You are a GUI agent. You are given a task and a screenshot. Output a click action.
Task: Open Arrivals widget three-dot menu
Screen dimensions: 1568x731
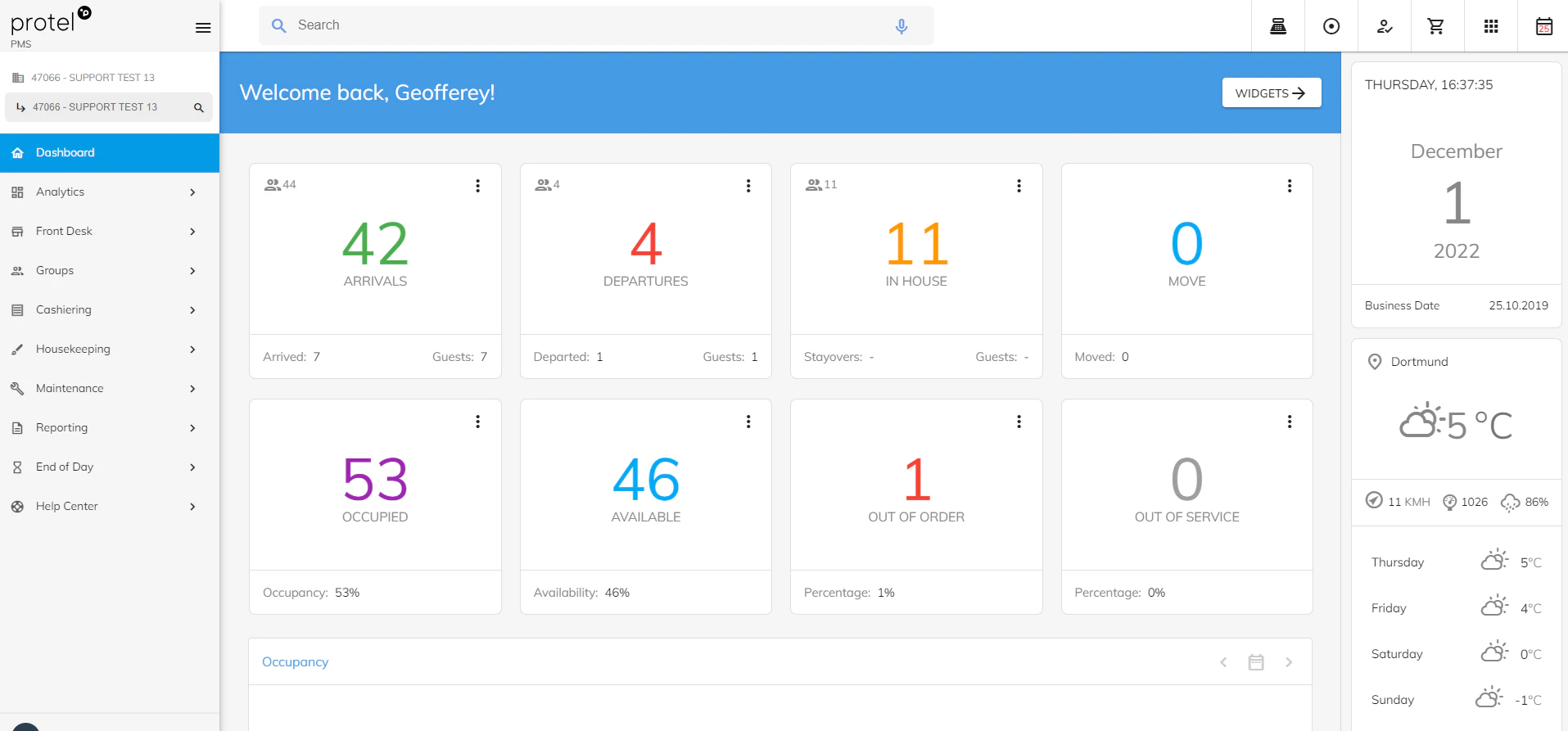click(478, 186)
